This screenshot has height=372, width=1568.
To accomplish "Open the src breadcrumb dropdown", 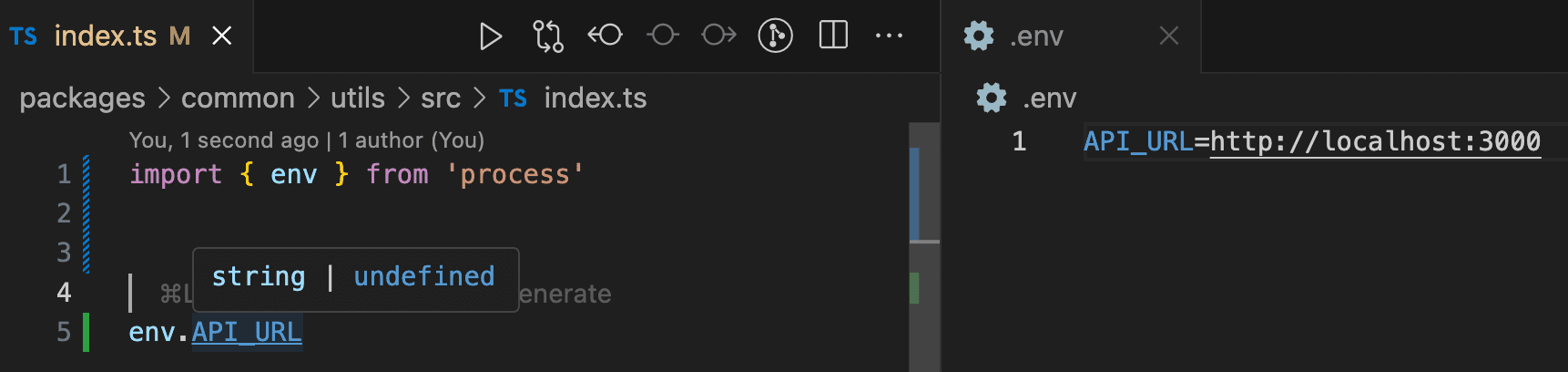I will [x=441, y=98].
